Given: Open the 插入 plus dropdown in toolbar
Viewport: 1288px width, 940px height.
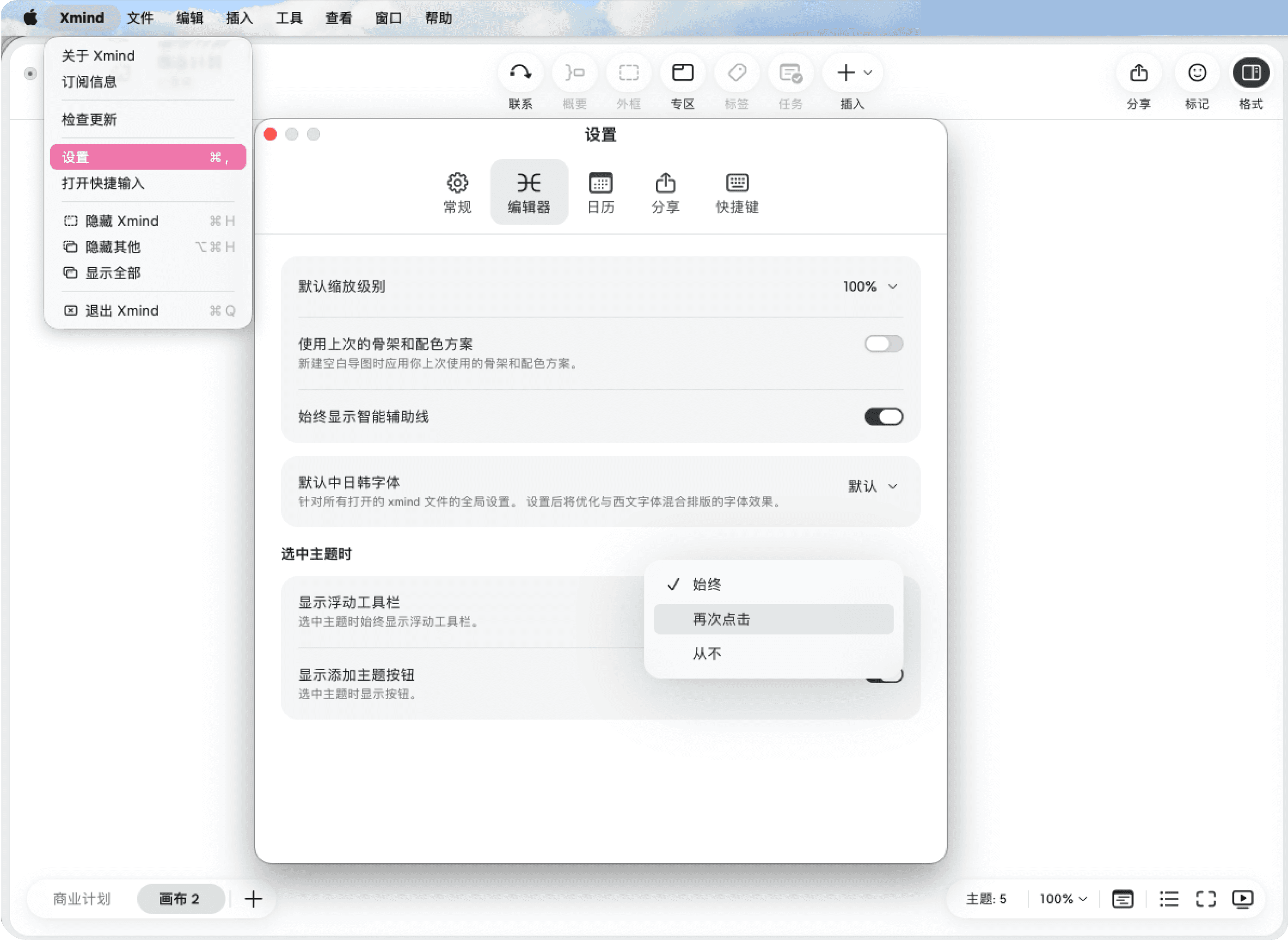Looking at the screenshot, I should click(x=853, y=73).
